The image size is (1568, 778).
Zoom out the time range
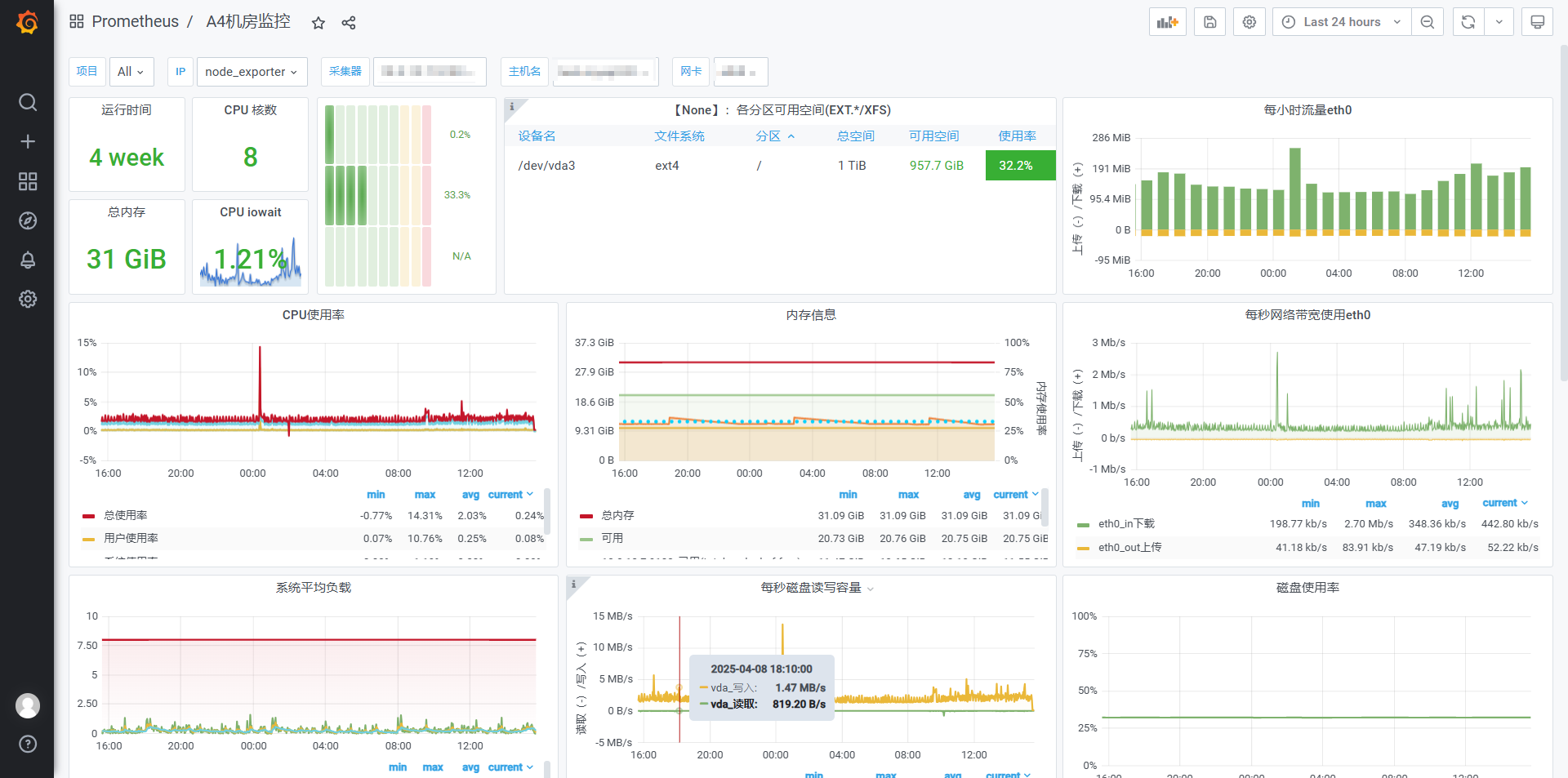[x=1428, y=22]
